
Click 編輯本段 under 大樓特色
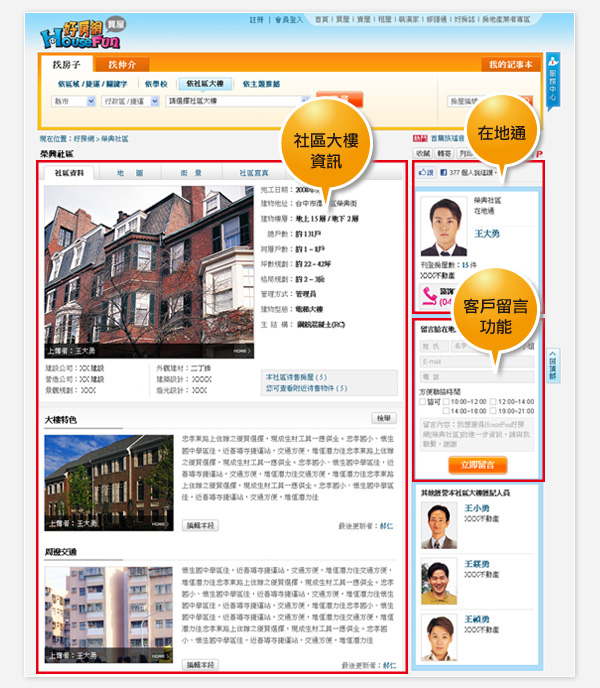tap(200, 525)
